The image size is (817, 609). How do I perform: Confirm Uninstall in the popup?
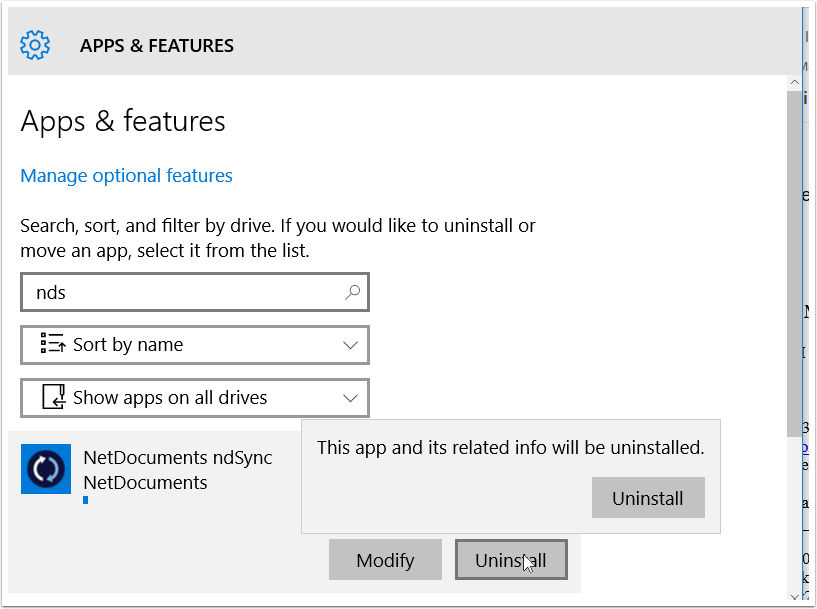(648, 497)
